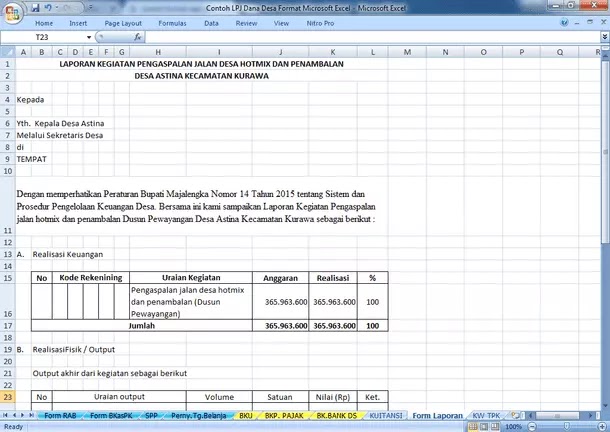610x432 pixels.
Task: Click the horizontal scrollbar thumb
Action: point(557,416)
